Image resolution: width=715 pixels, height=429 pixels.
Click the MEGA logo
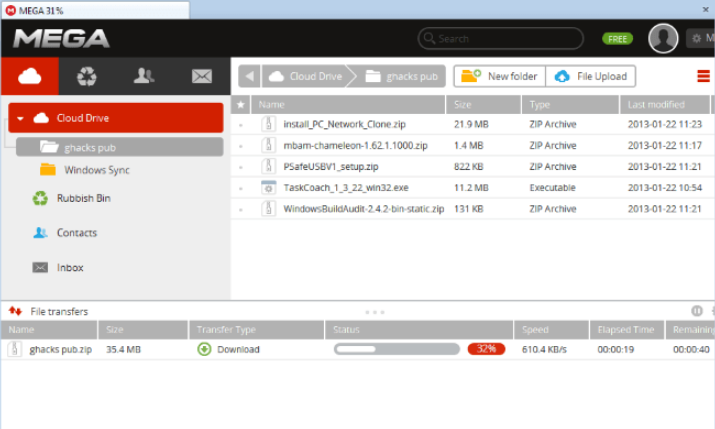pyautogui.click(x=61, y=38)
